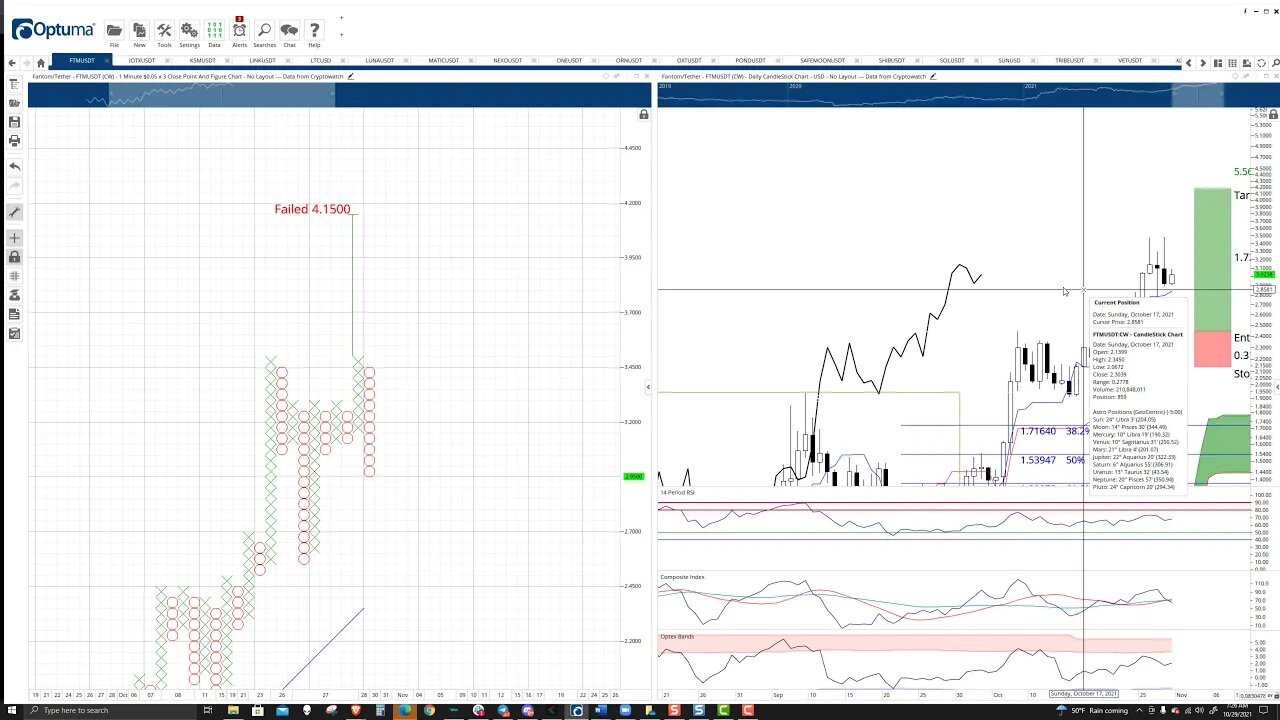This screenshot has height=720, width=1280.
Task: Open the Help question mark icon
Action: (314, 31)
